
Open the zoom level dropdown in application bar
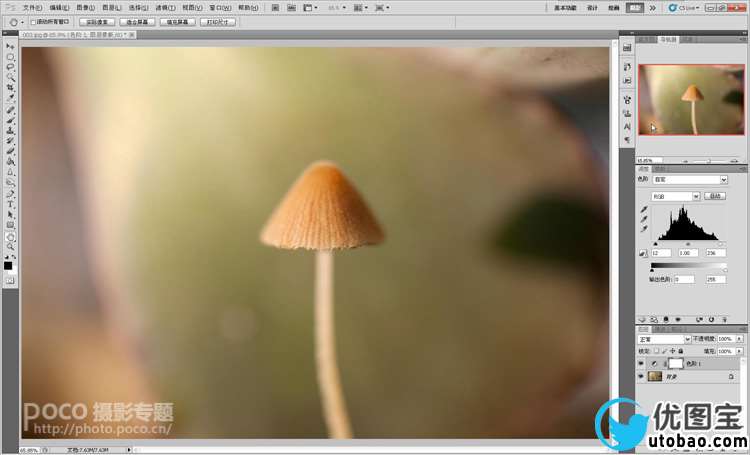pyautogui.click(x=337, y=8)
